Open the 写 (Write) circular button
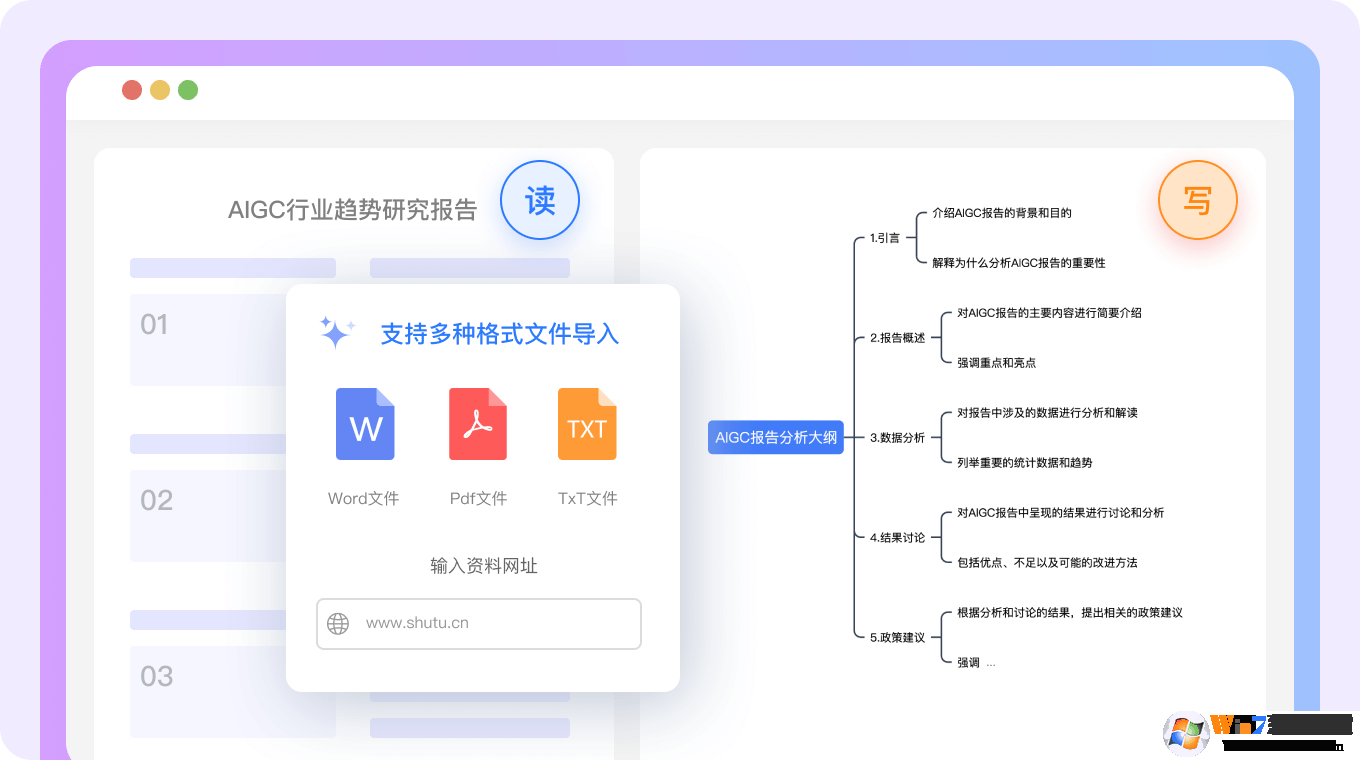This screenshot has width=1360, height=760. [1197, 200]
